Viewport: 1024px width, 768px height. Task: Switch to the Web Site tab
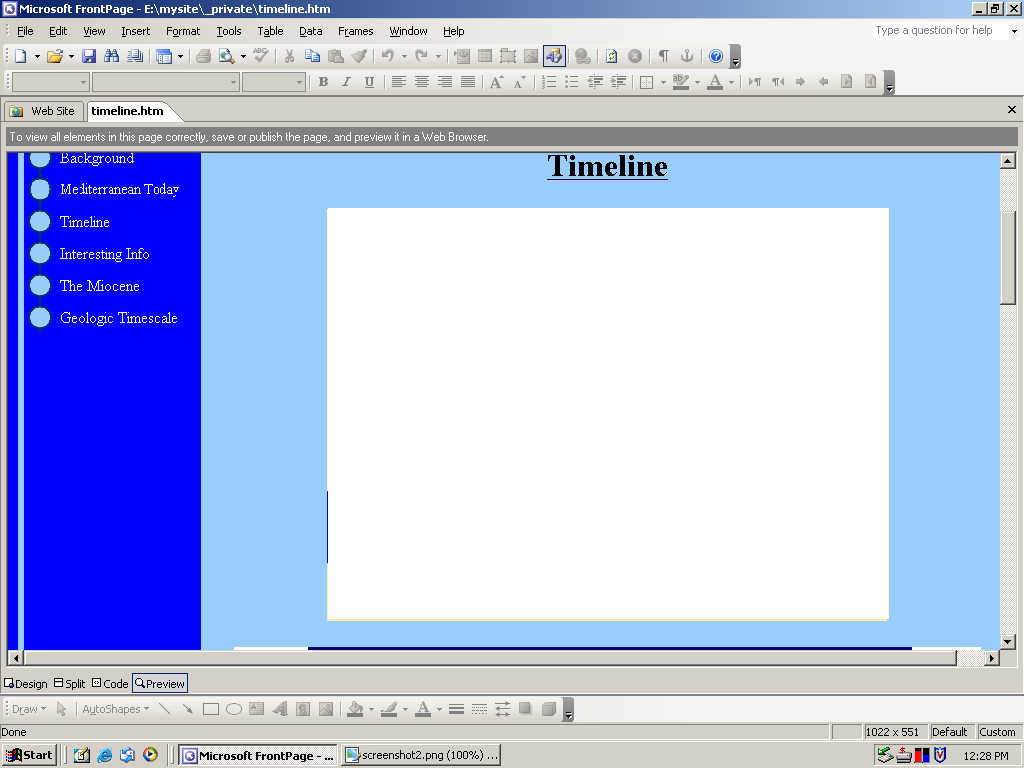tap(44, 111)
